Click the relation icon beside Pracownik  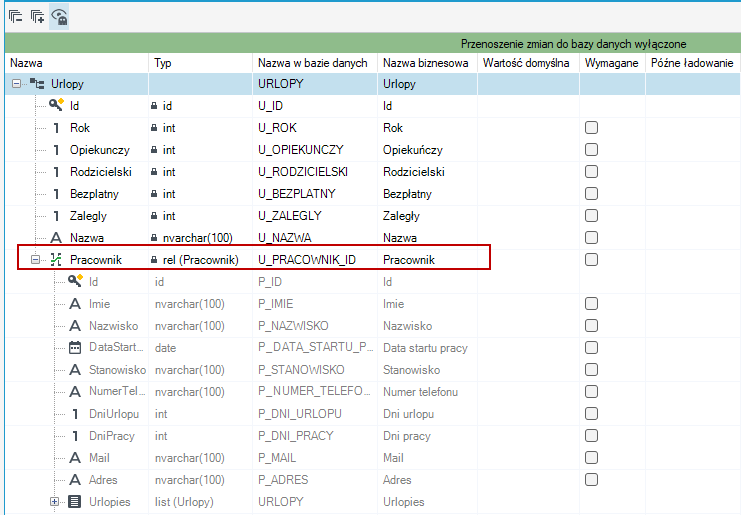[56, 259]
